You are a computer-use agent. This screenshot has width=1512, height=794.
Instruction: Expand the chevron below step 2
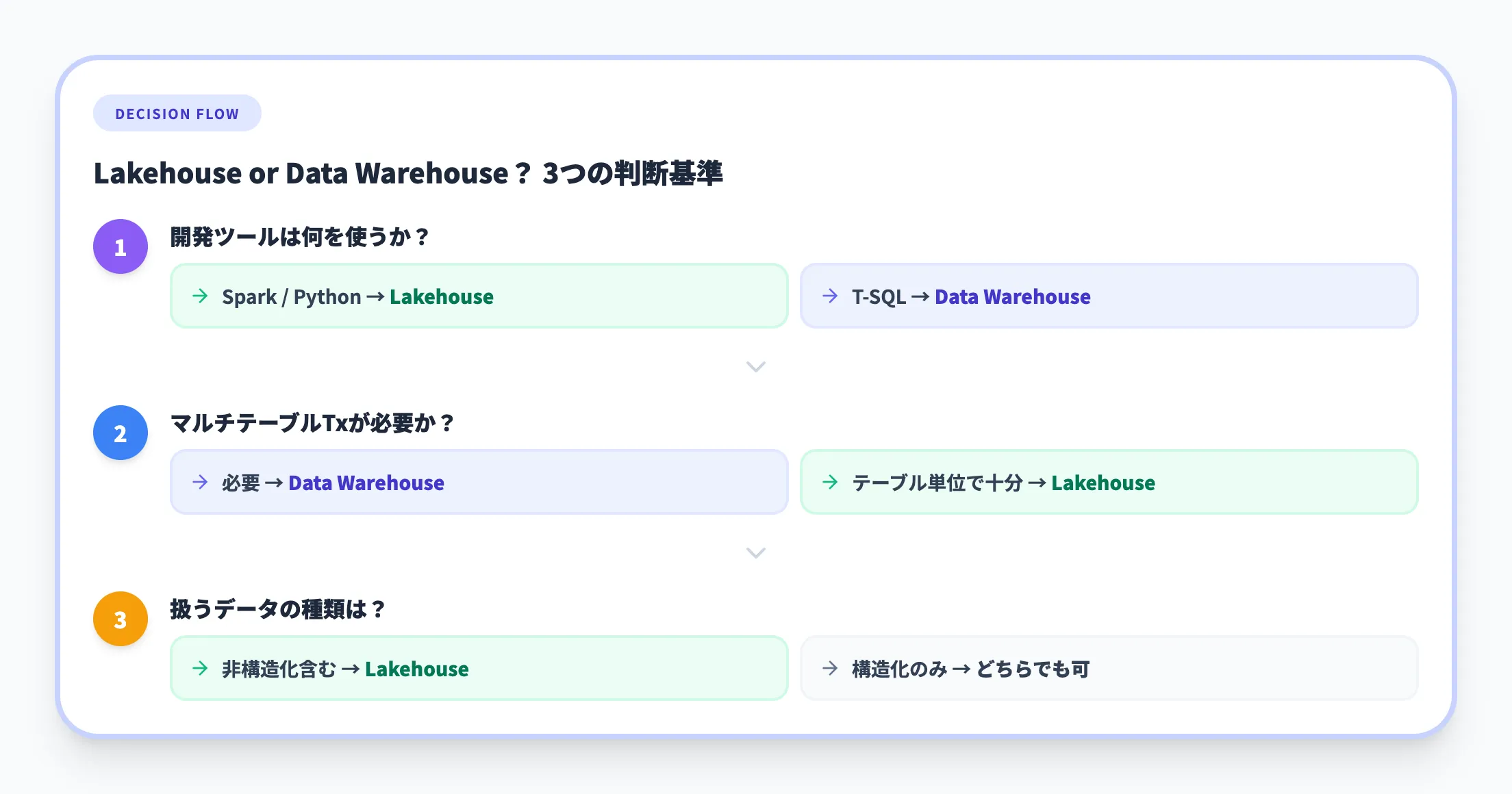756,553
